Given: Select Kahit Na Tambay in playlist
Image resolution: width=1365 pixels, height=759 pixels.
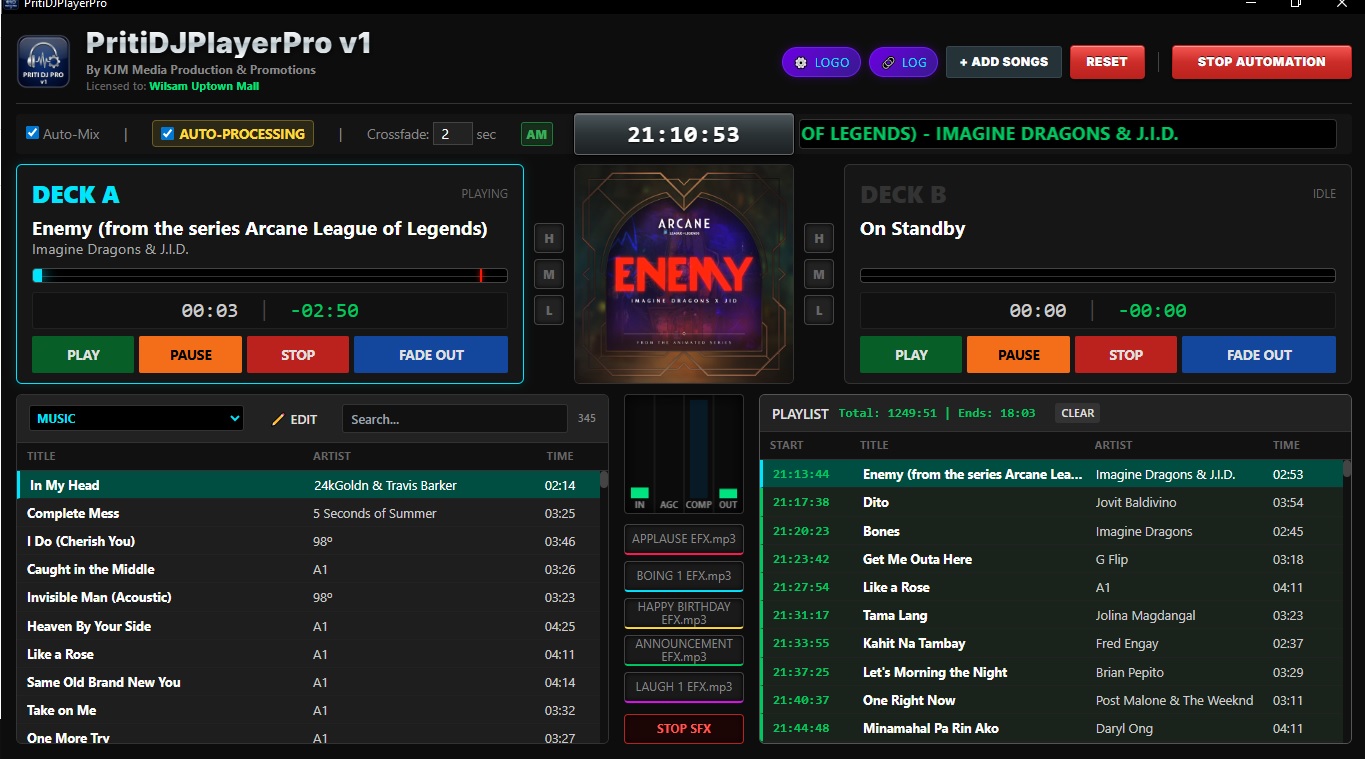Looking at the screenshot, I should (1051, 643).
